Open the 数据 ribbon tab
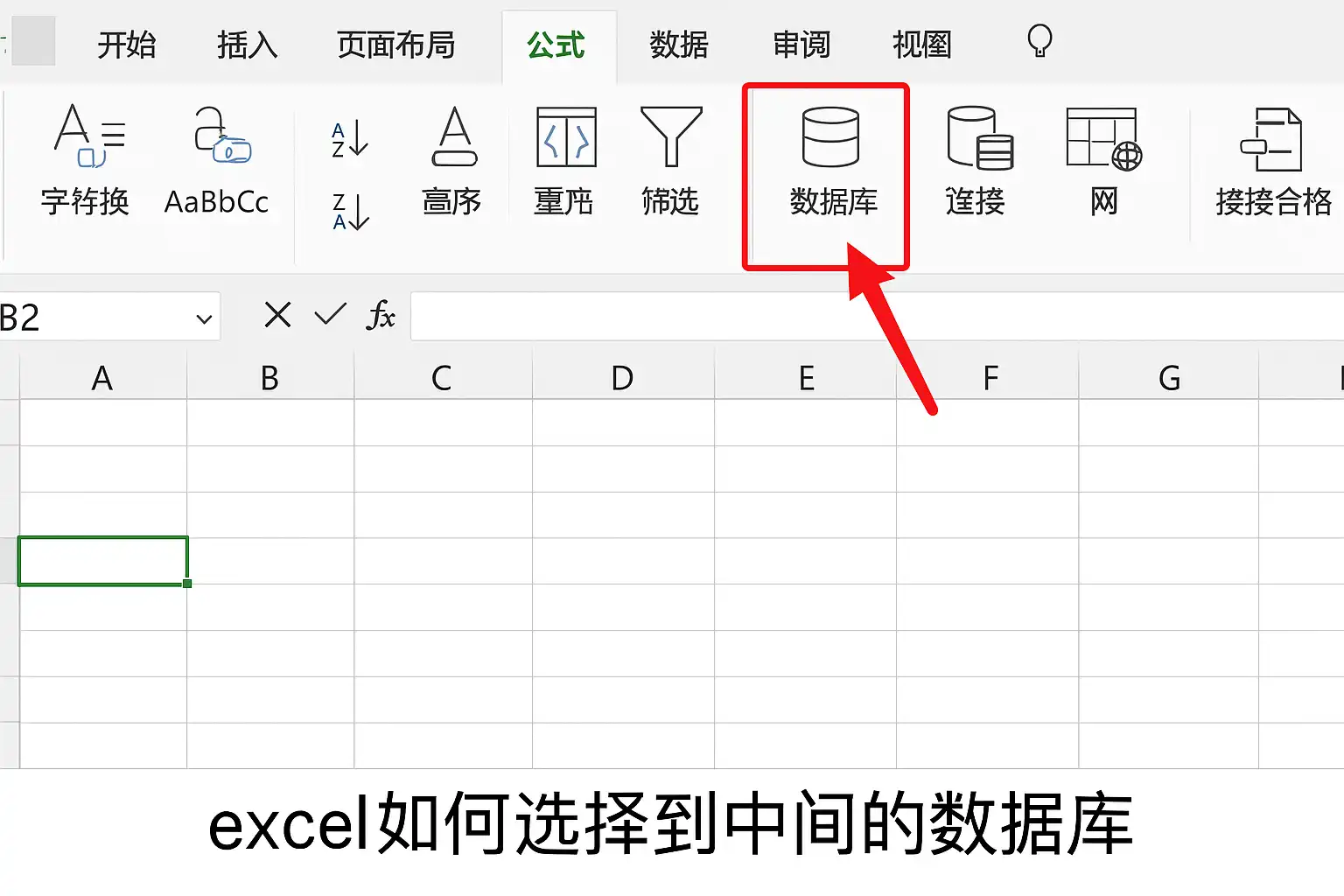 tap(679, 45)
